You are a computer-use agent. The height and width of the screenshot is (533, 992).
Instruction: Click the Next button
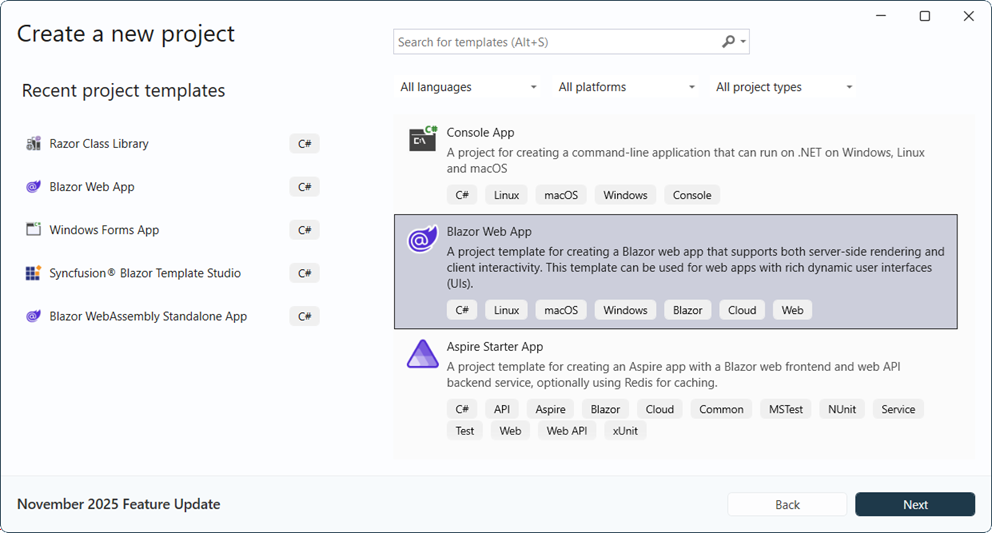915,505
